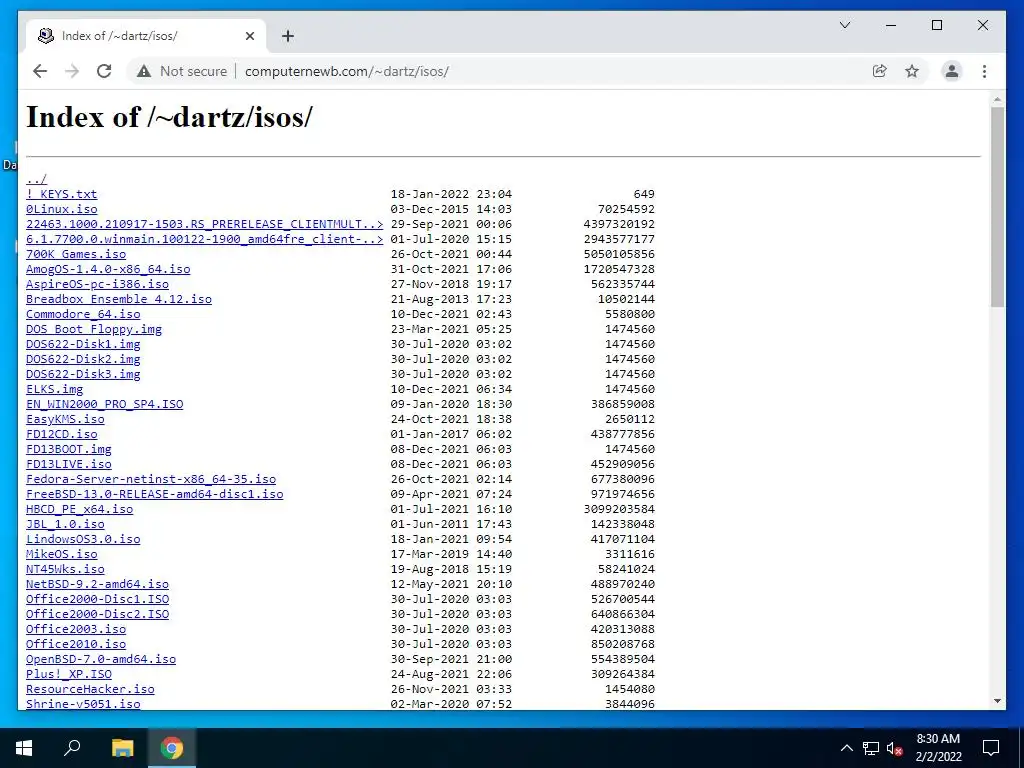Screen dimensions: 1024x768
Task: Download LindowsOS3.0.iso
Action: [83, 539]
